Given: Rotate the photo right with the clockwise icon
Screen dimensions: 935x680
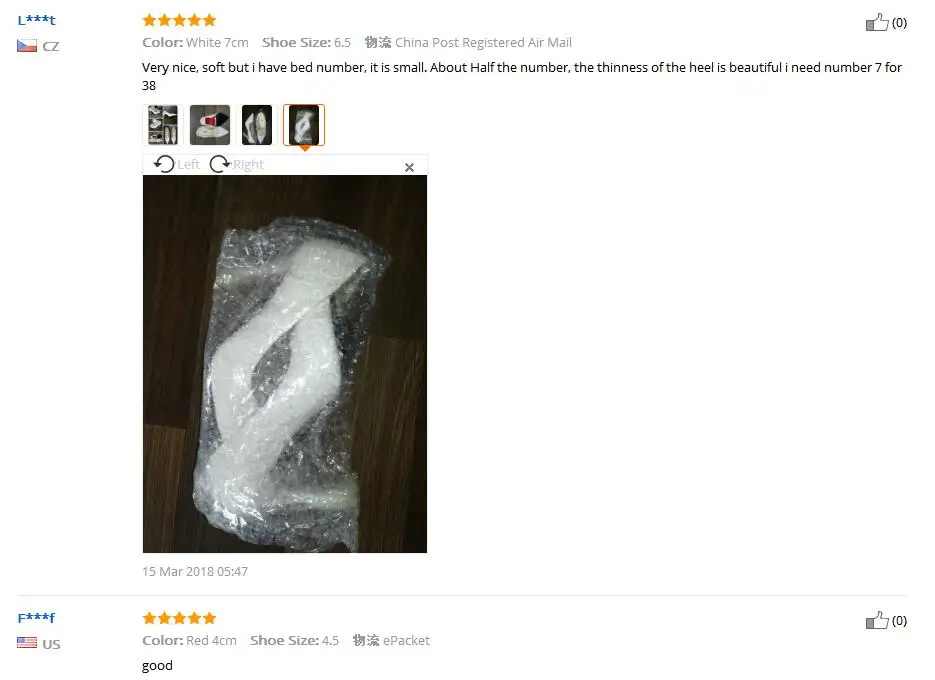Looking at the screenshot, I should click(x=220, y=164).
